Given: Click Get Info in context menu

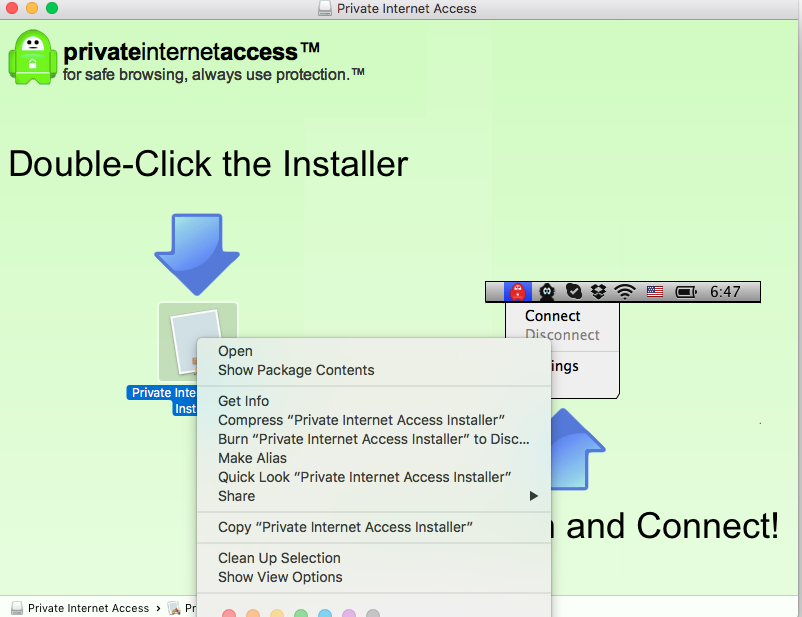Looking at the screenshot, I should click(374, 401).
